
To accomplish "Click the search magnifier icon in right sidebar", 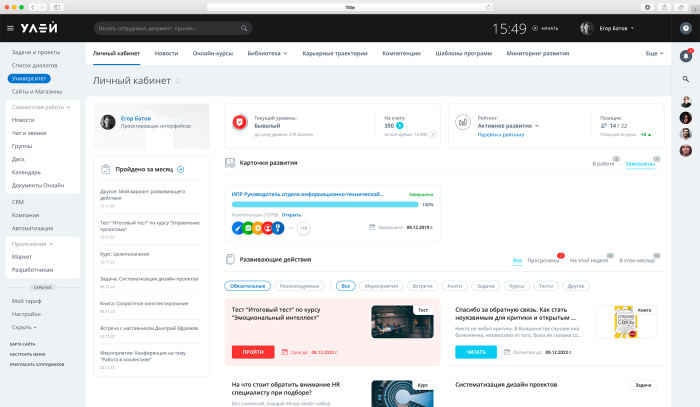I will pos(685,78).
